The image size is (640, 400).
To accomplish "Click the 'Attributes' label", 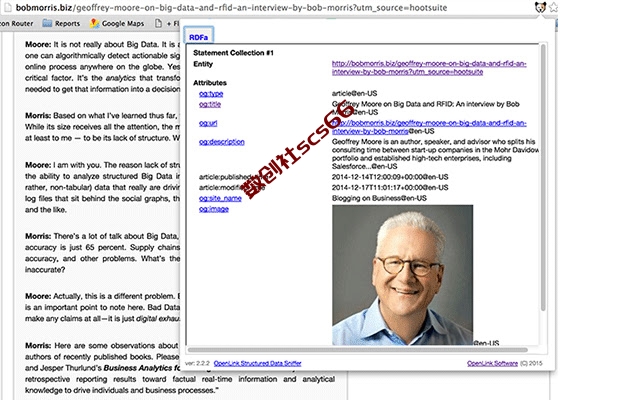I will pos(210,82).
